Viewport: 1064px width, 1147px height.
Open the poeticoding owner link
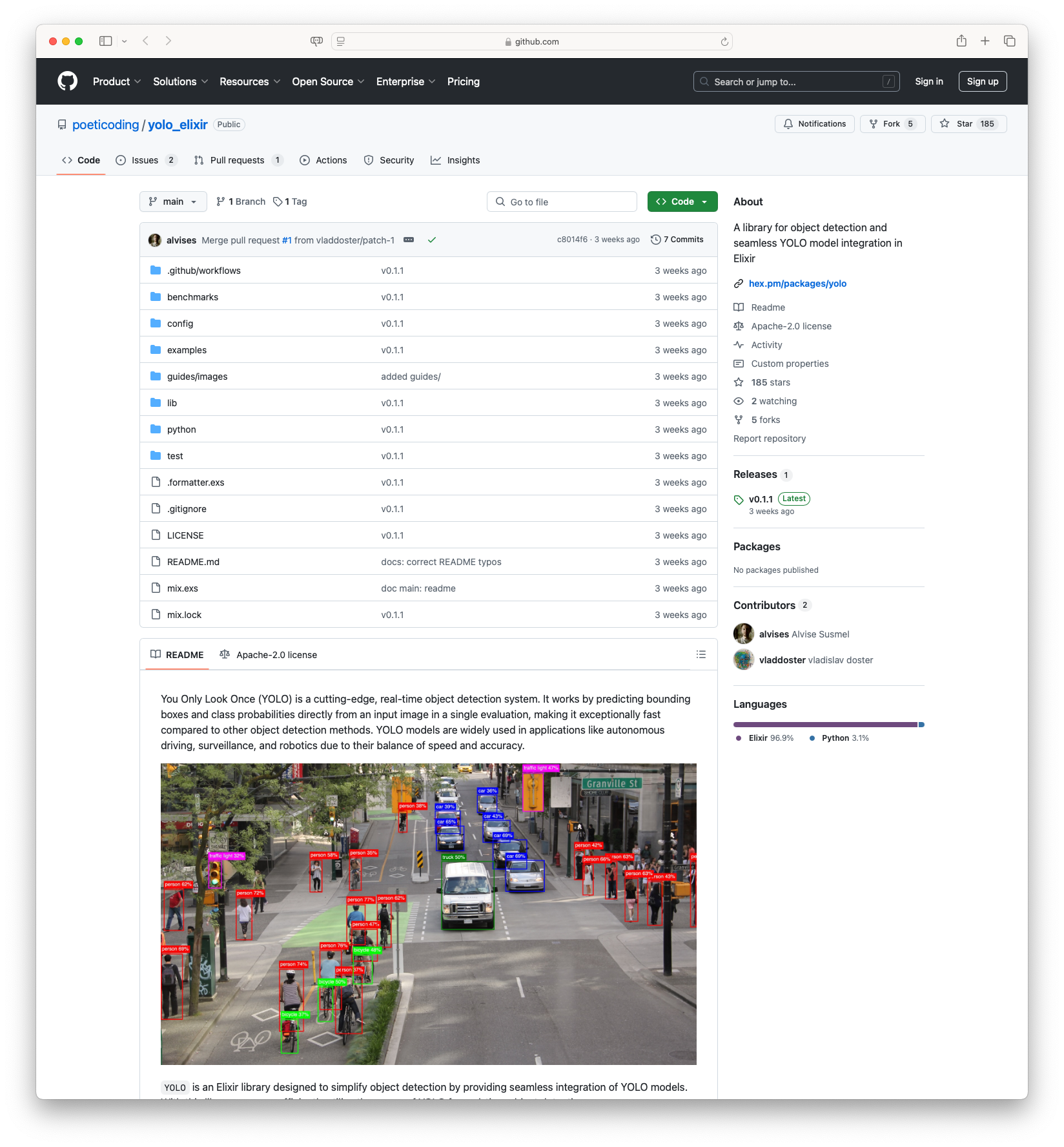(x=105, y=125)
